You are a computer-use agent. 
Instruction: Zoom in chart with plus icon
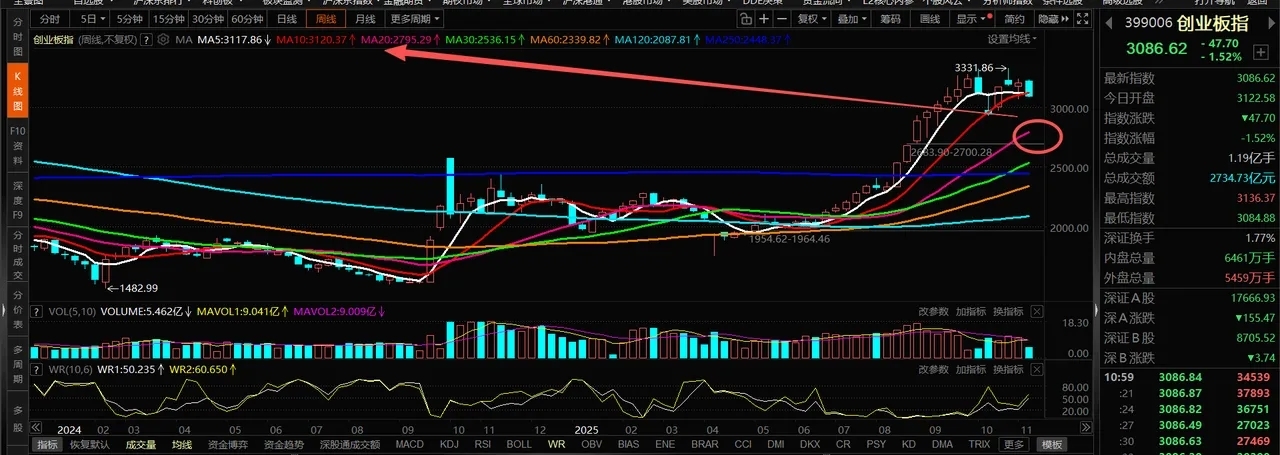click(765, 19)
